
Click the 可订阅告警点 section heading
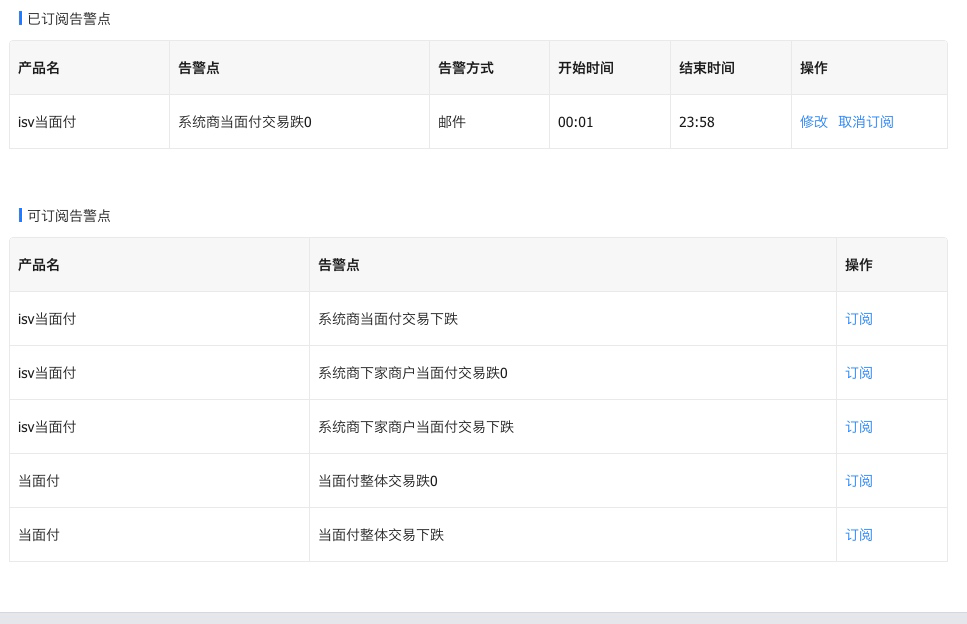click(69, 216)
